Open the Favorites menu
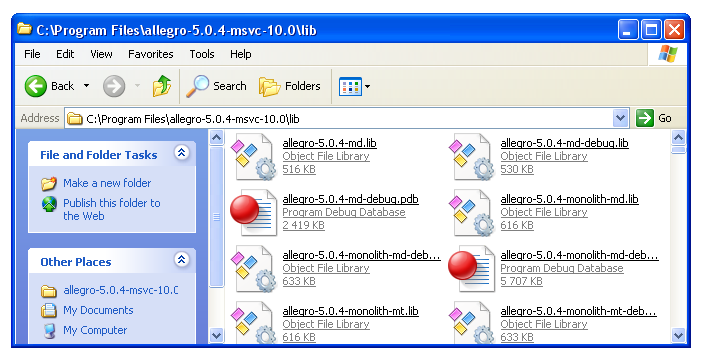Image resolution: width=703 pixels, height=360 pixels. click(x=151, y=54)
